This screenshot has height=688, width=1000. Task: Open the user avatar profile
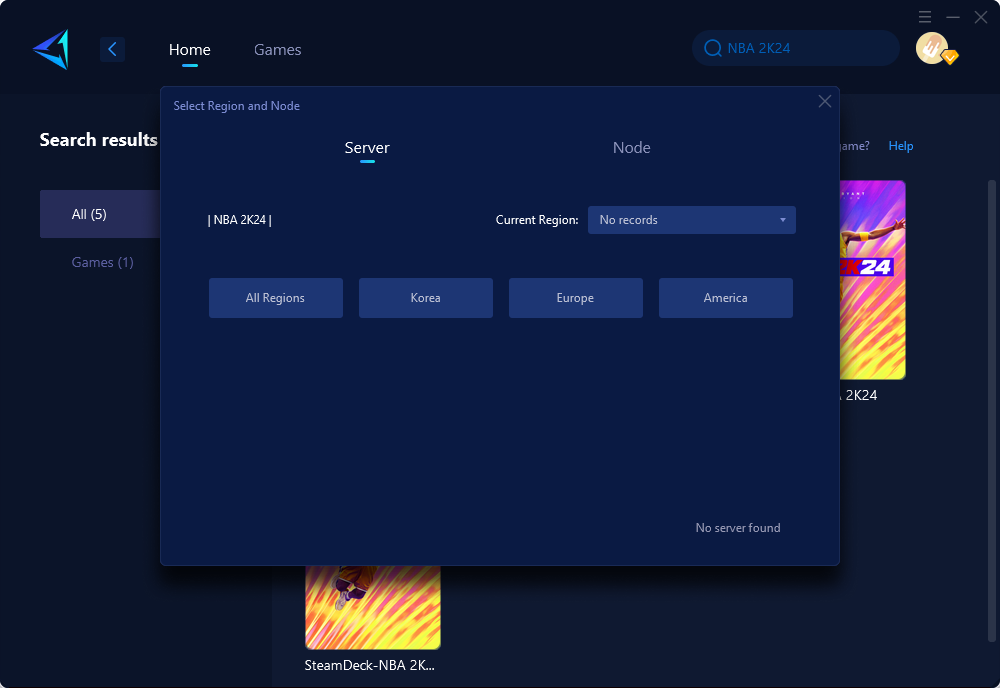pos(932,48)
